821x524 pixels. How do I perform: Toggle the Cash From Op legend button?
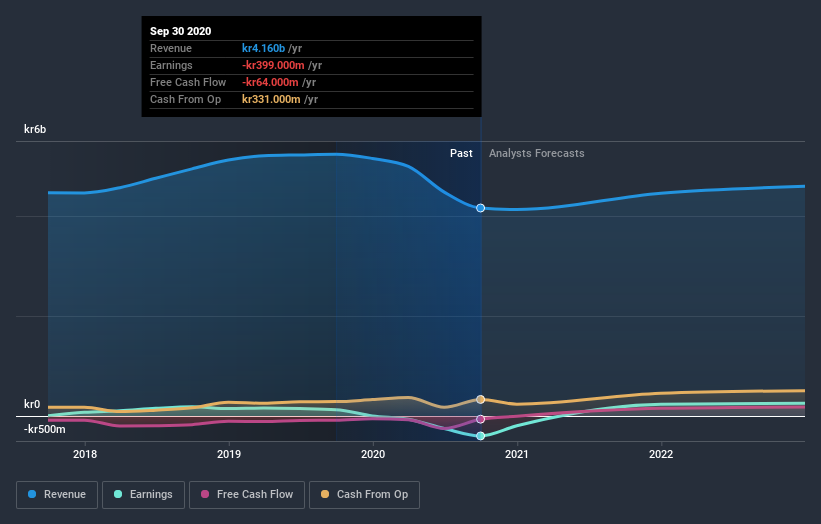pyautogui.click(x=364, y=495)
